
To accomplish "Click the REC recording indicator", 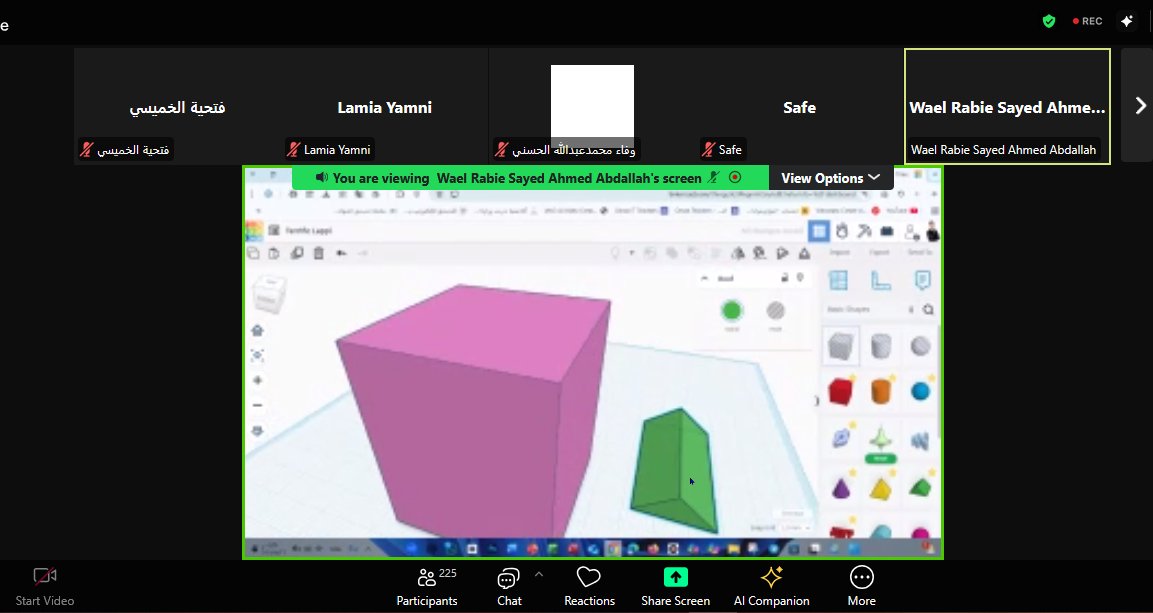I will point(1088,21).
